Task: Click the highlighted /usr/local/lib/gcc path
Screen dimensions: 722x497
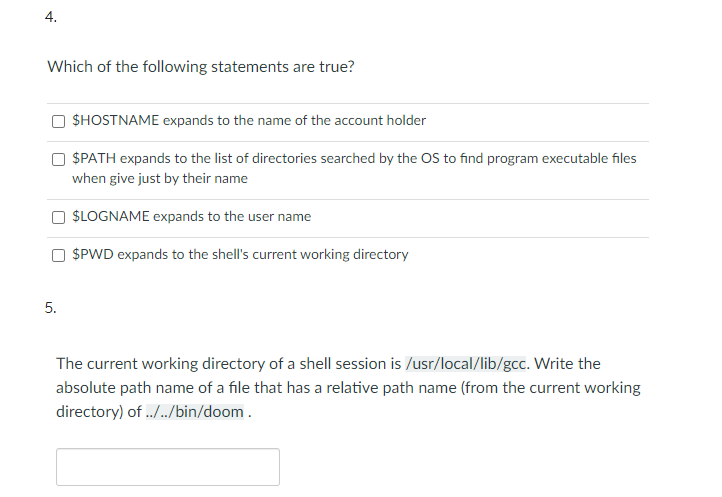Action: (x=464, y=363)
